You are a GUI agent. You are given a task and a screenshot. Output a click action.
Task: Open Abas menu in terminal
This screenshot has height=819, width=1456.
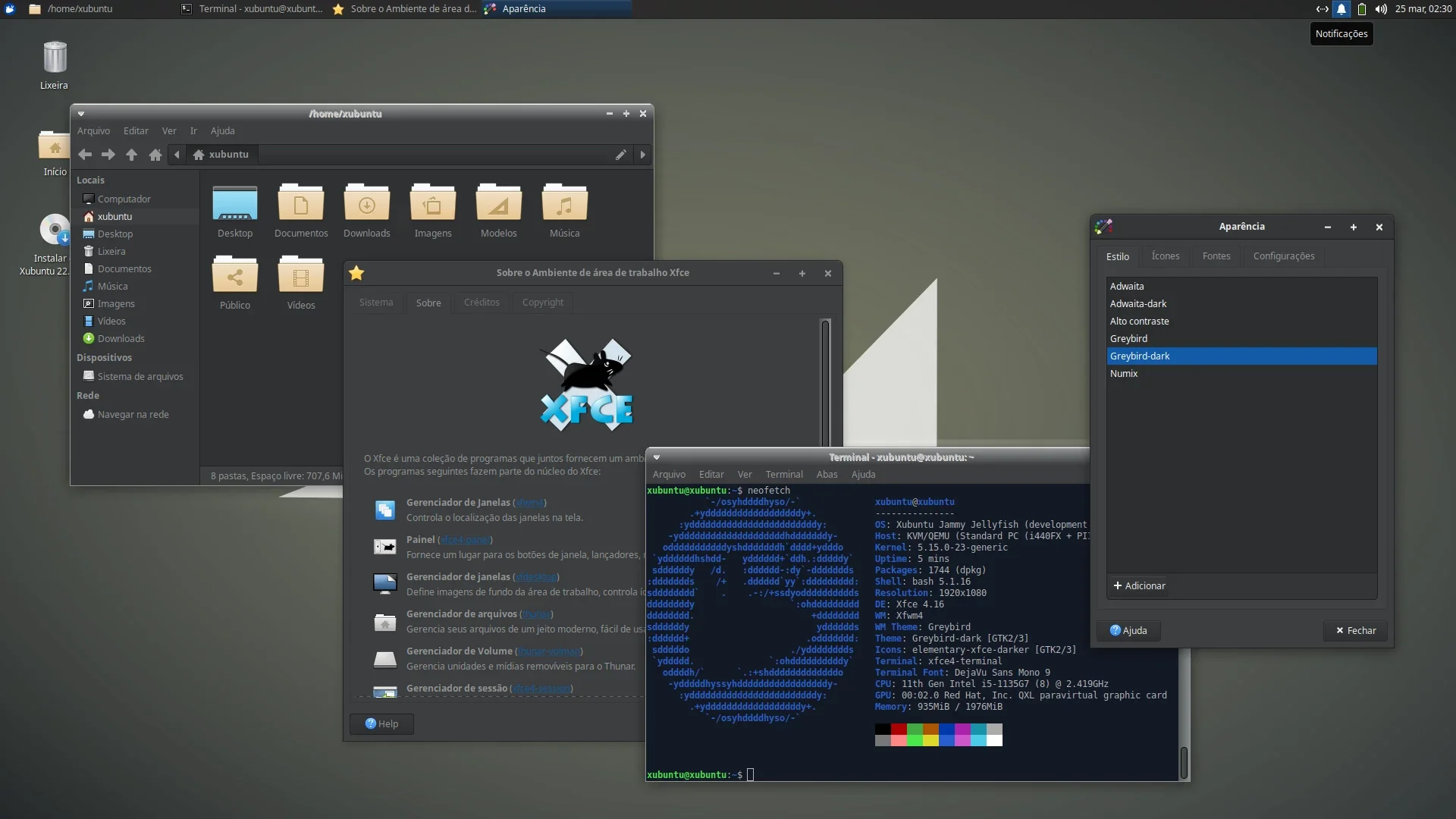pyautogui.click(x=827, y=475)
